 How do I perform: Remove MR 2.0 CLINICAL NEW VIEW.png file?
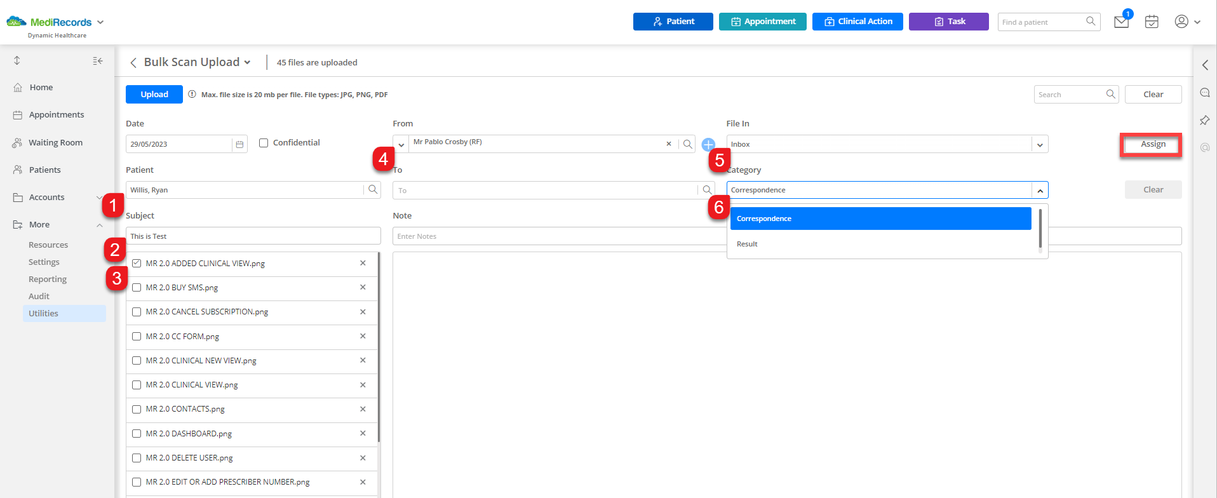pyautogui.click(x=363, y=360)
